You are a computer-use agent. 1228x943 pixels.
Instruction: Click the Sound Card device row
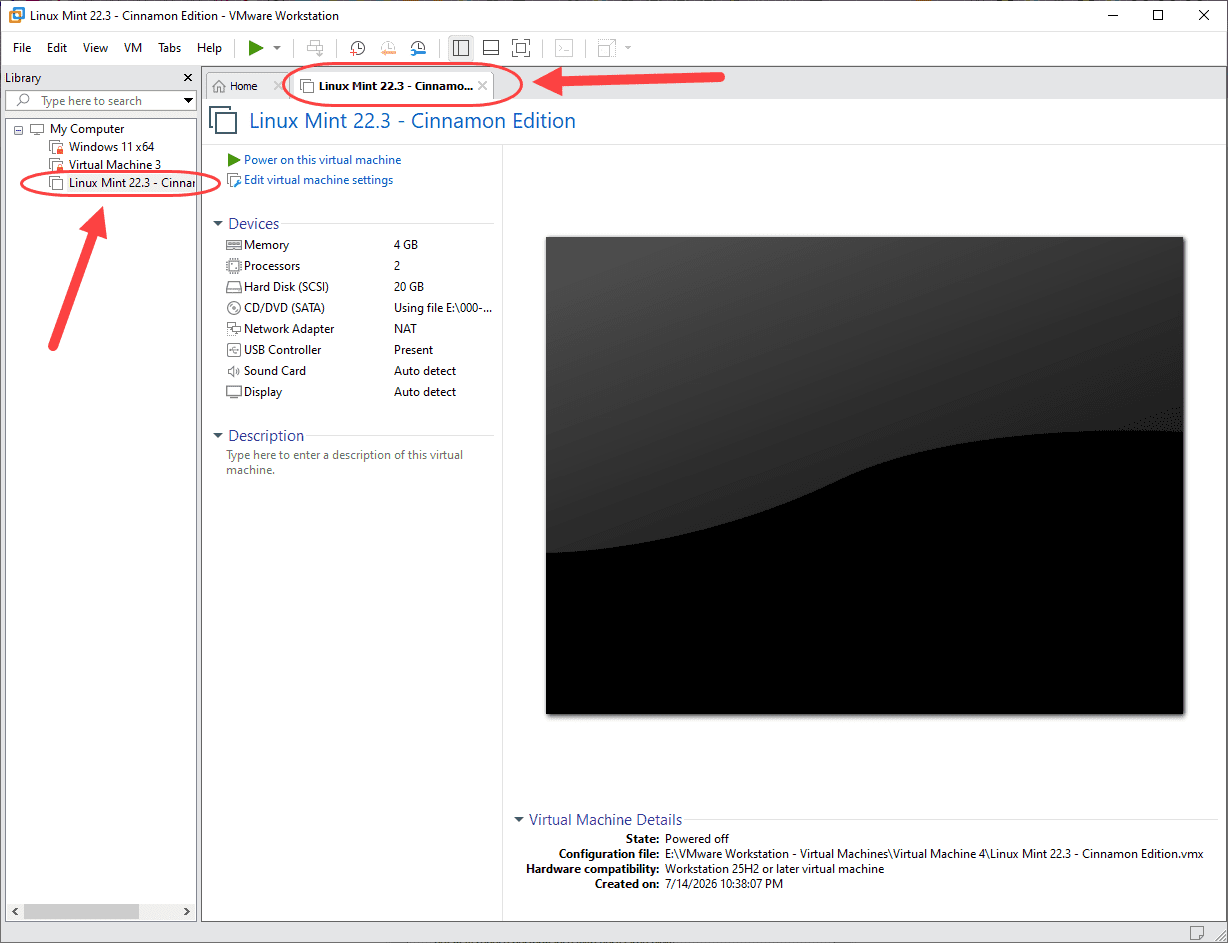click(359, 371)
